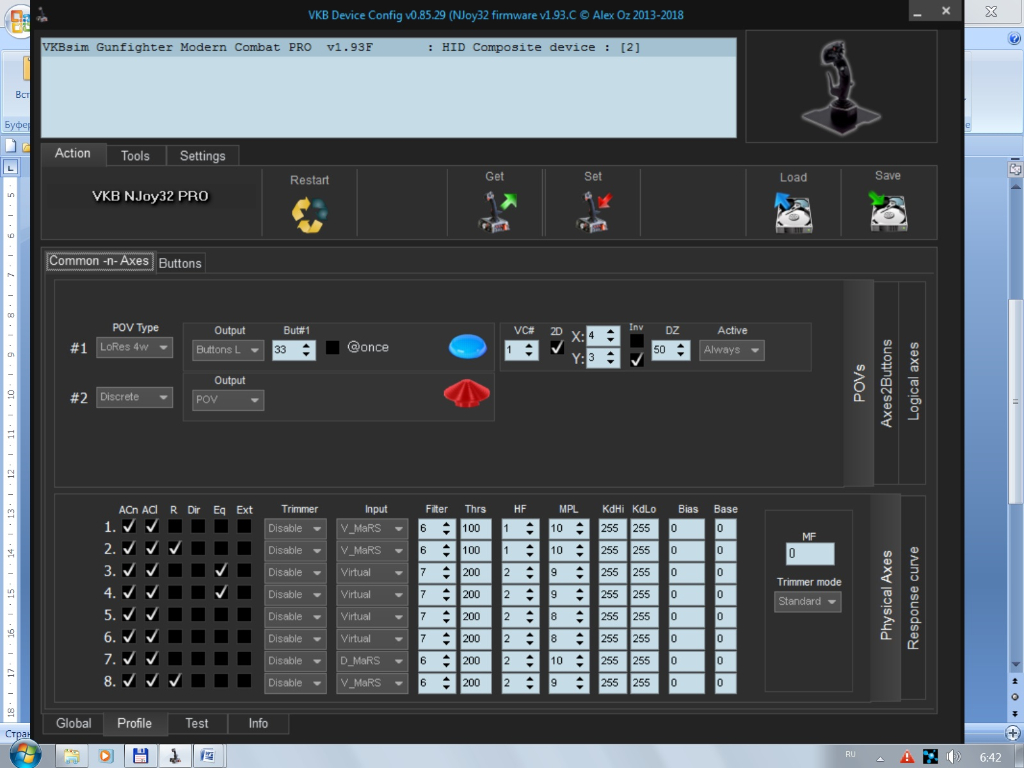Click the blue POV #1 button icon
The height and width of the screenshot is (768, 1024).
tap(467, 347)
